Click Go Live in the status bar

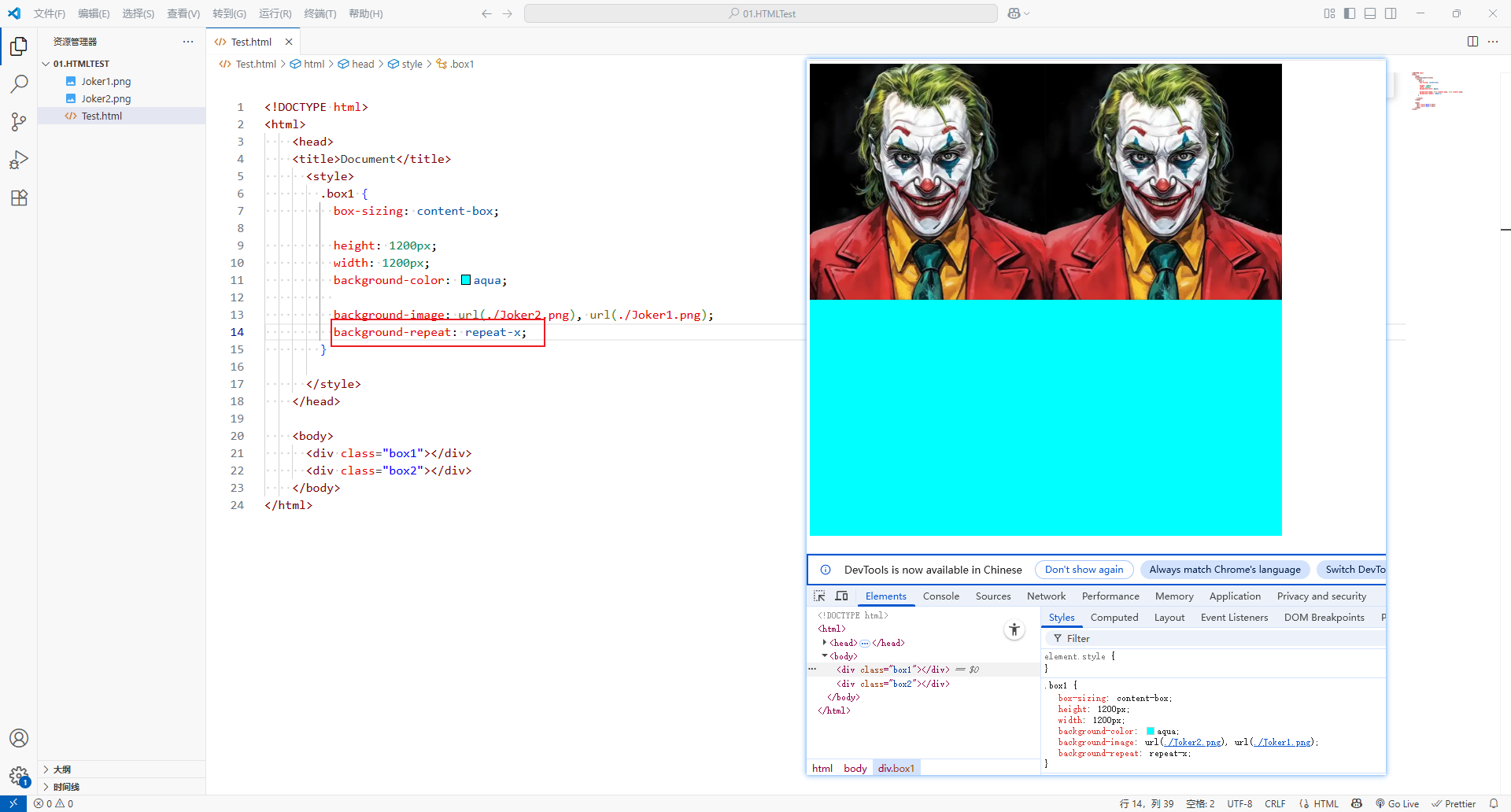(x=1397, y=803)
